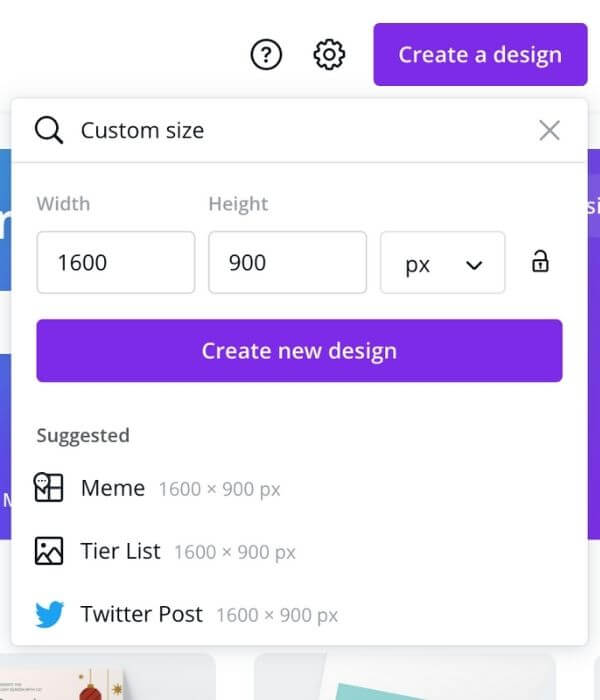Click the Custom size search field
The image size is (600, 700).
(x=304, y=130)
